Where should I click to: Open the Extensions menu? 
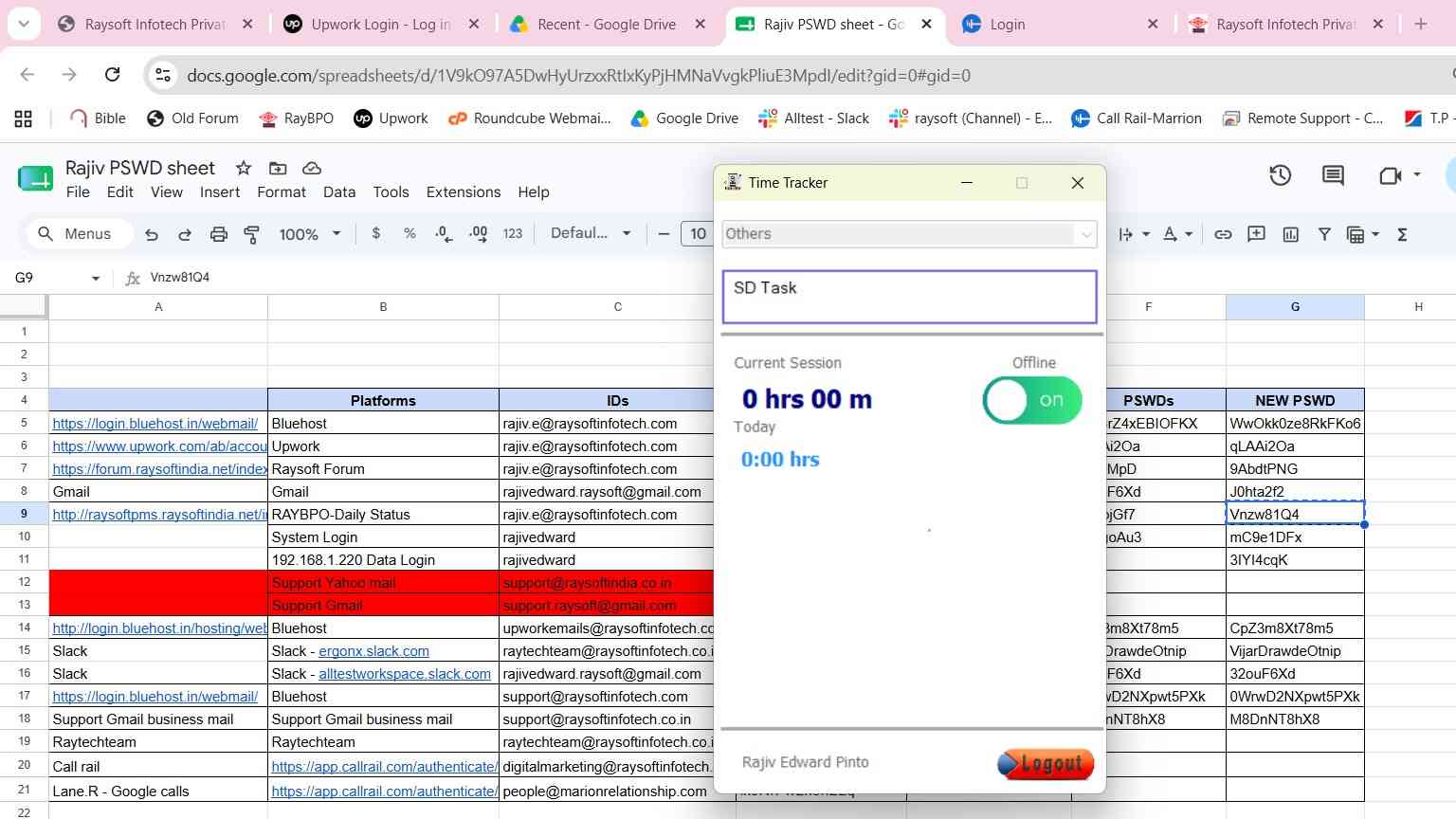pos(464,192)
